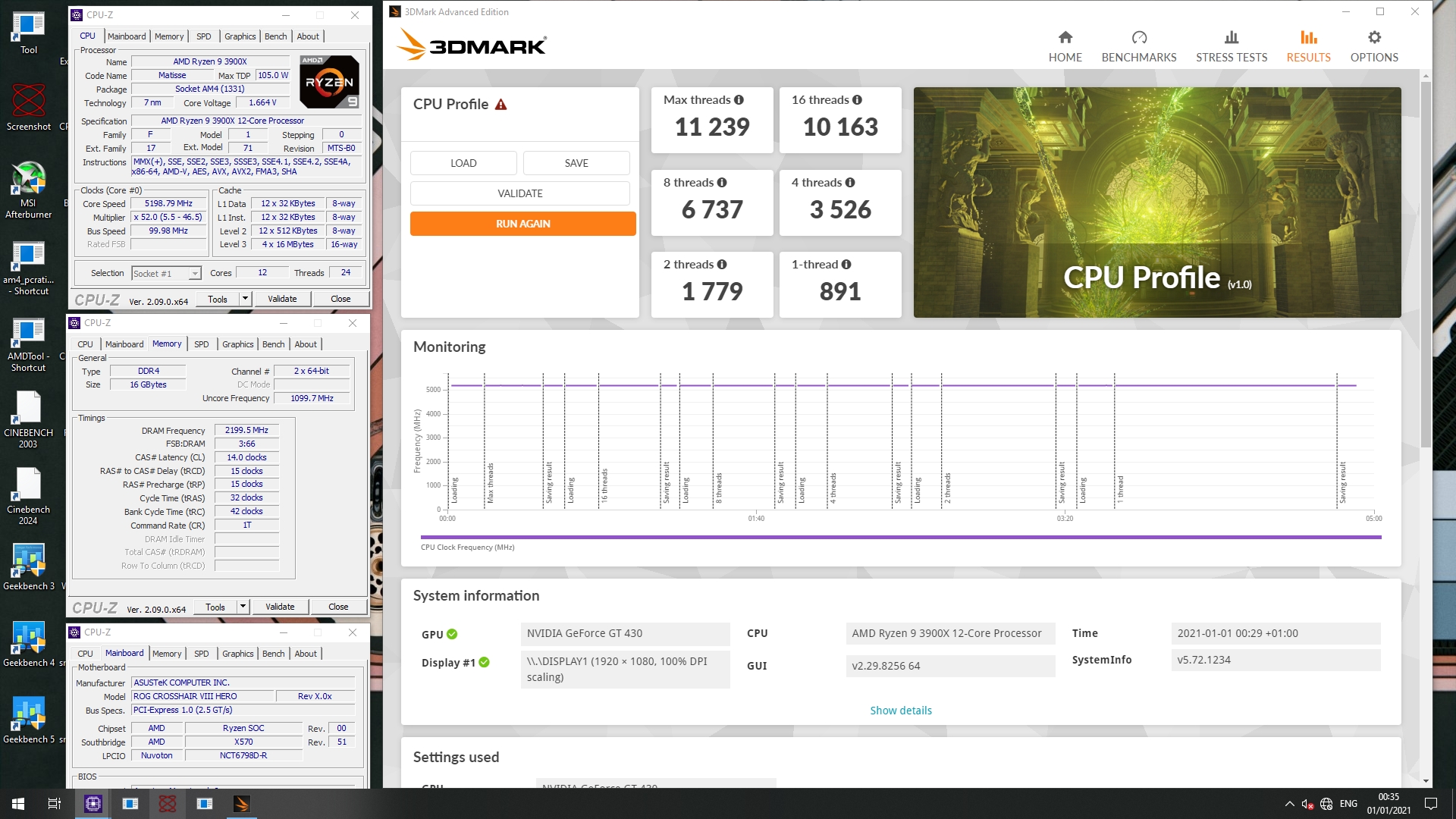Show hidden system tray icons
Screen dimensions: 1456x819
(x=1289, y=804)
